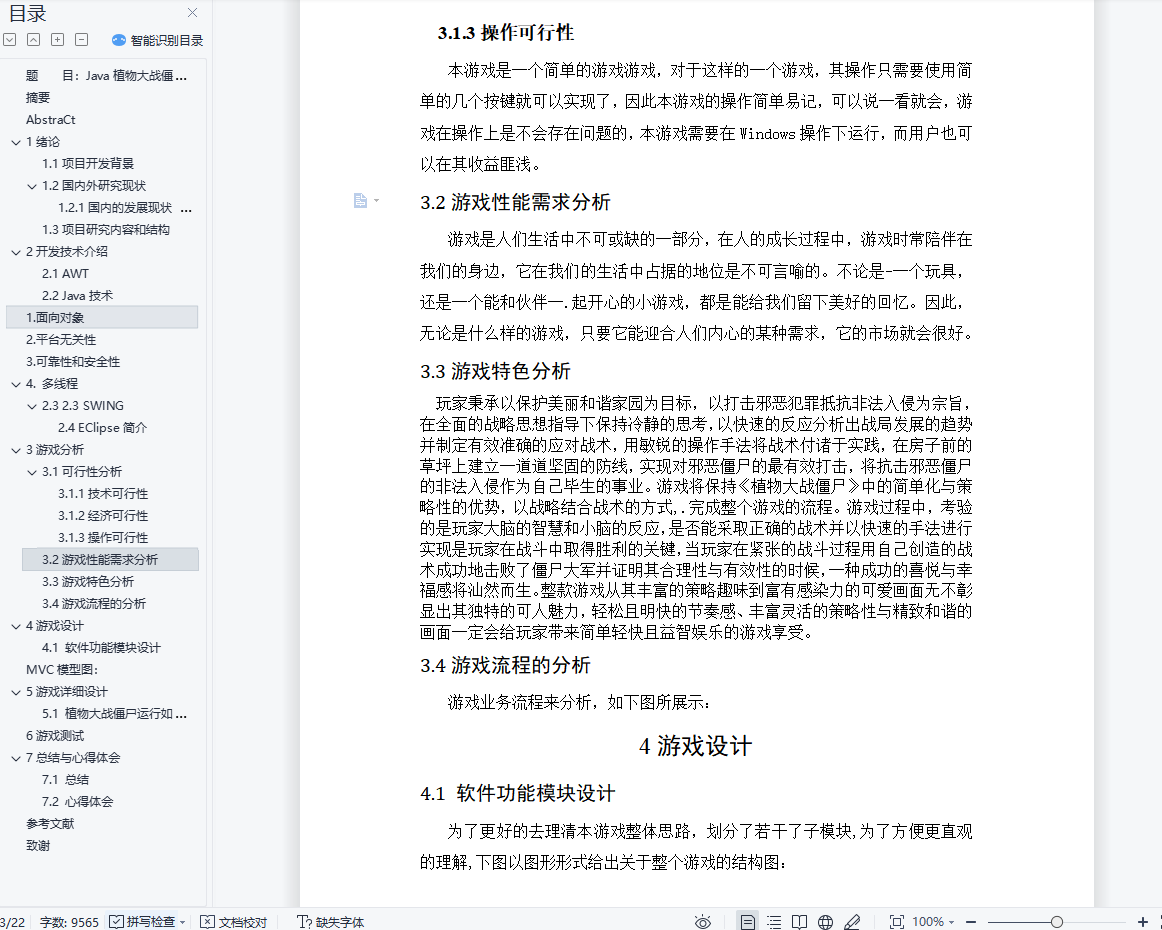The image size is (1162, 930).
Task: Open the dropdown arrow next to paragraph icon
Action: tap(376, 200)
